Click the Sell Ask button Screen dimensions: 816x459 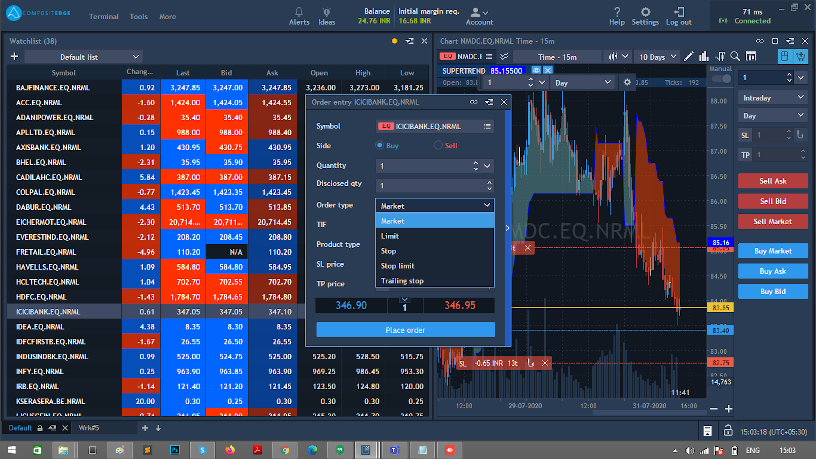coord(773,181)
